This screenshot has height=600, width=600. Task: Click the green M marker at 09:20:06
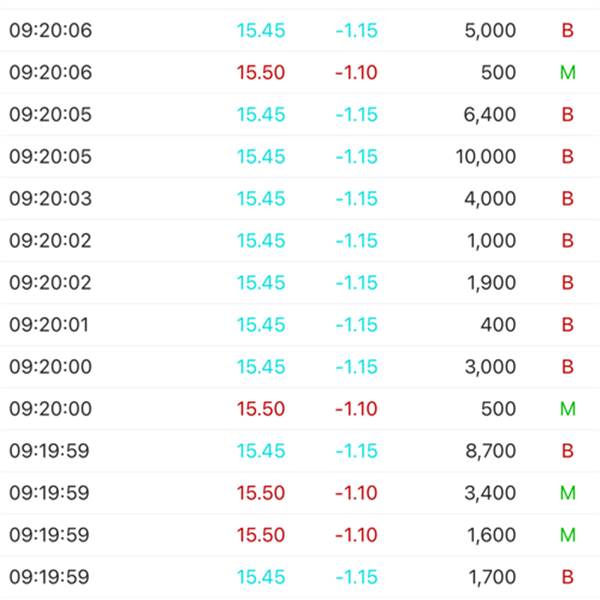pos(568,73)
